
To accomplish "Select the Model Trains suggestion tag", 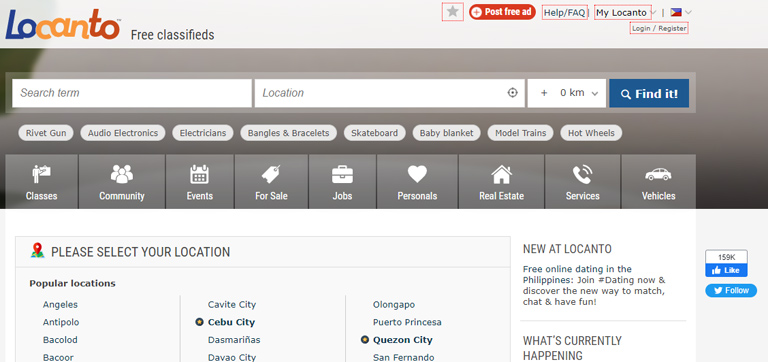I will click(521, 133).
